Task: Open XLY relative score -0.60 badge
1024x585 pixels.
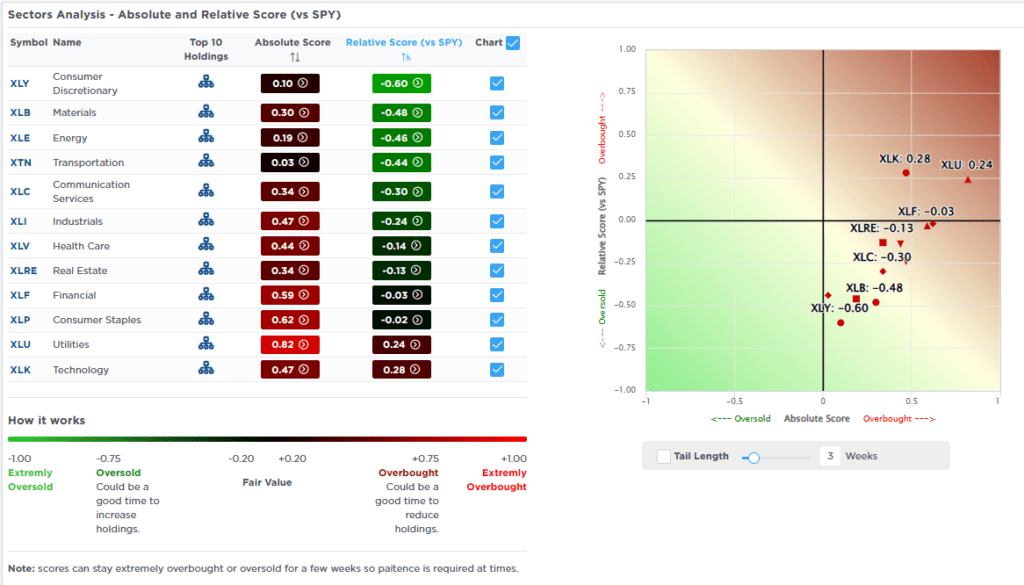Action: [402, 84]
